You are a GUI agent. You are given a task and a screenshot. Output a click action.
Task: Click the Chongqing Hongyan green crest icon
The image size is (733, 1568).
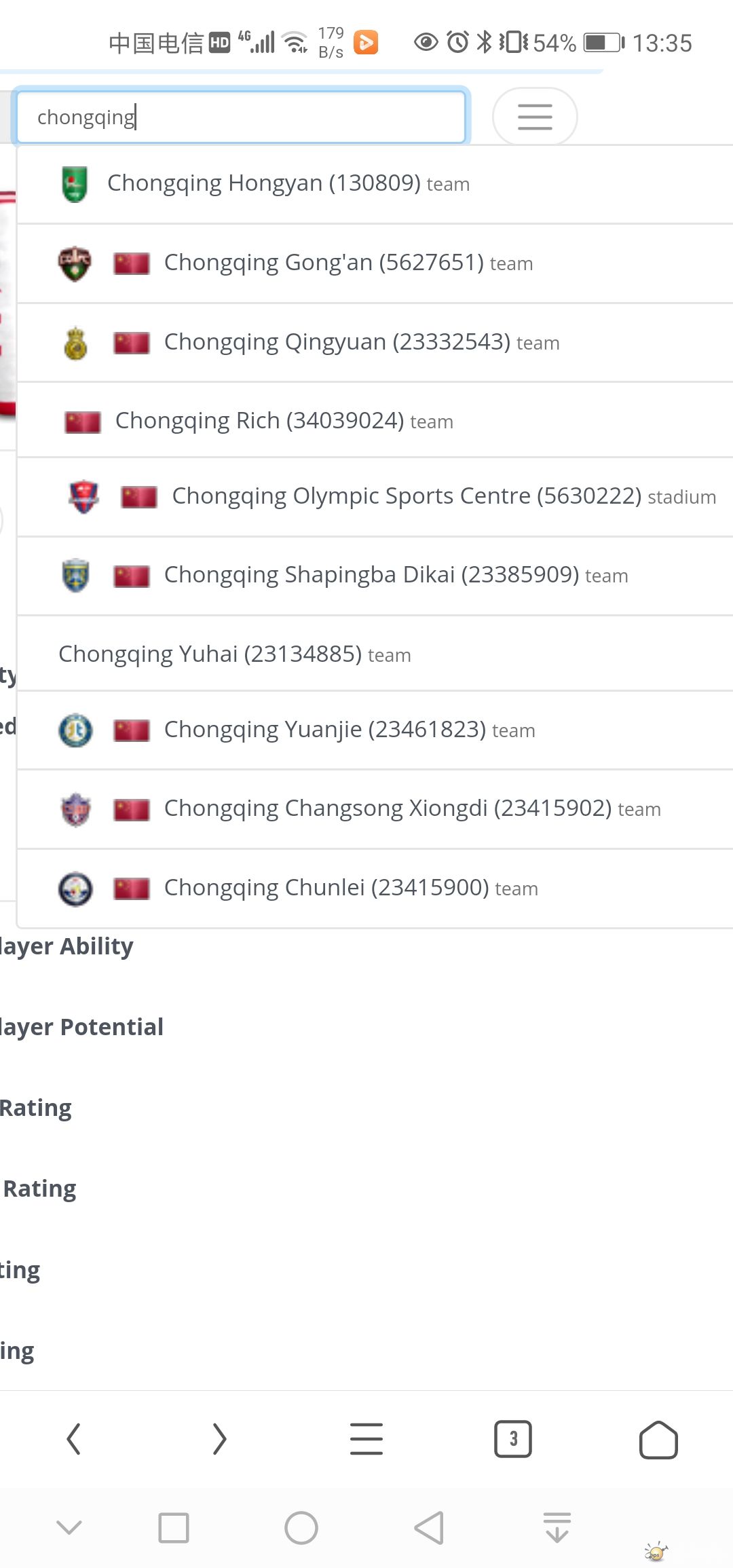(x=75, y=184)
